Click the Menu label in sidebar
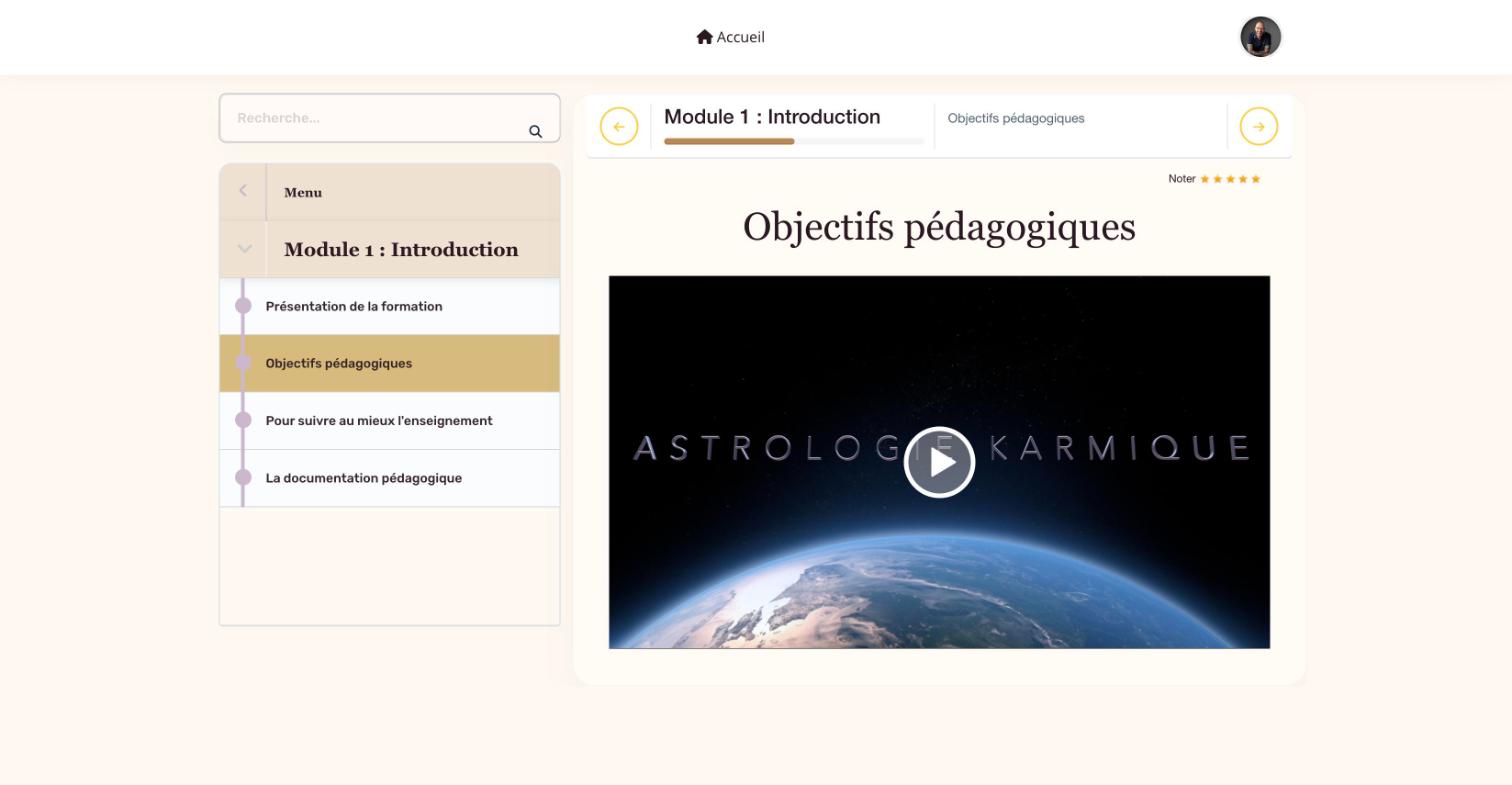 tap(303, 193)
